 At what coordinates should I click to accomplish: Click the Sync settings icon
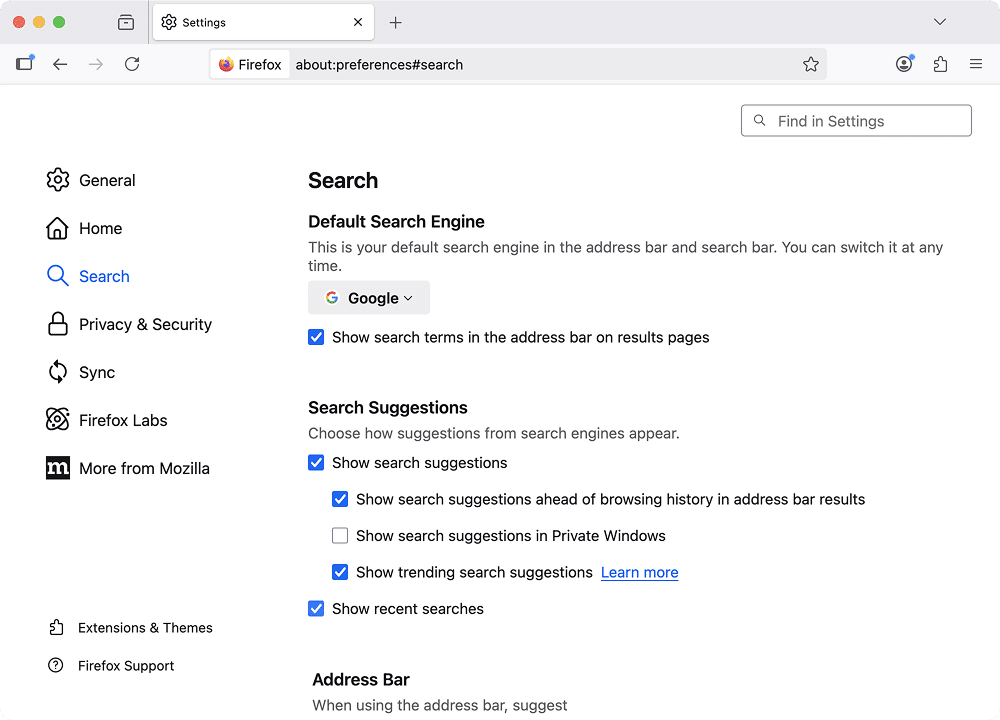(x=57, y=372)
